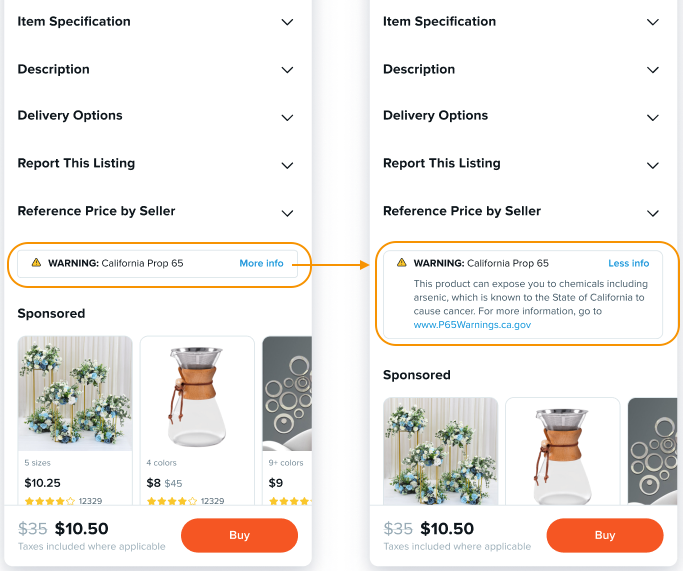This screenshot has width=683, height=571.
Task: Open the www.P65Warnings.ca.gov link
Action: pos(472,325)
